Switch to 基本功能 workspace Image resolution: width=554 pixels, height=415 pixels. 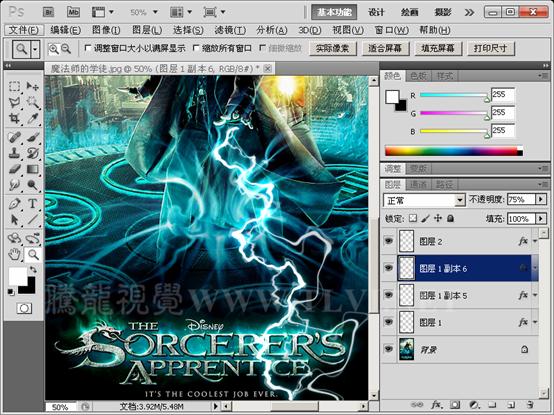pyautogui.click(x=334, y=12)
